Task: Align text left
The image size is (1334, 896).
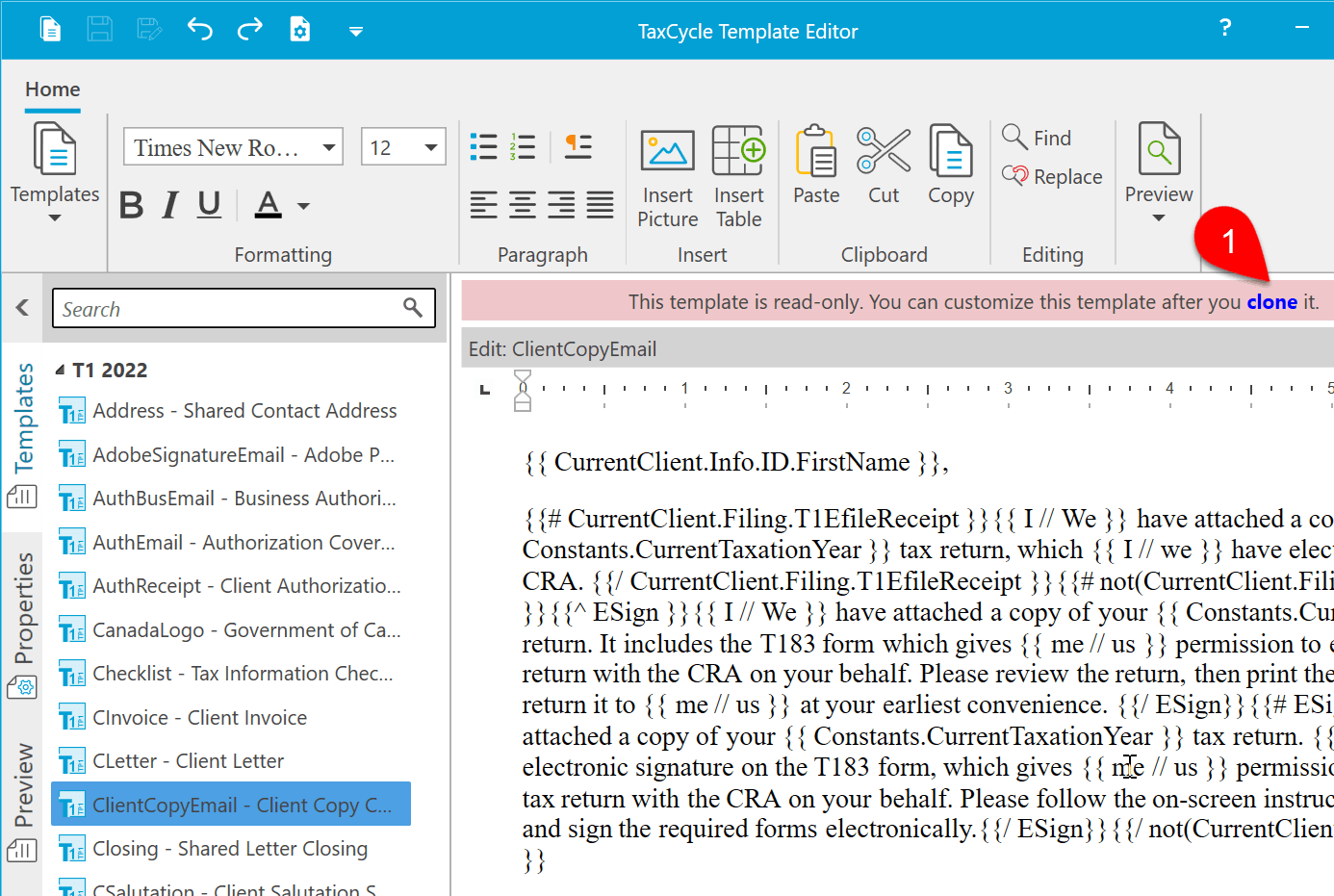Action: pyautogui.click(x=483, y=205)
